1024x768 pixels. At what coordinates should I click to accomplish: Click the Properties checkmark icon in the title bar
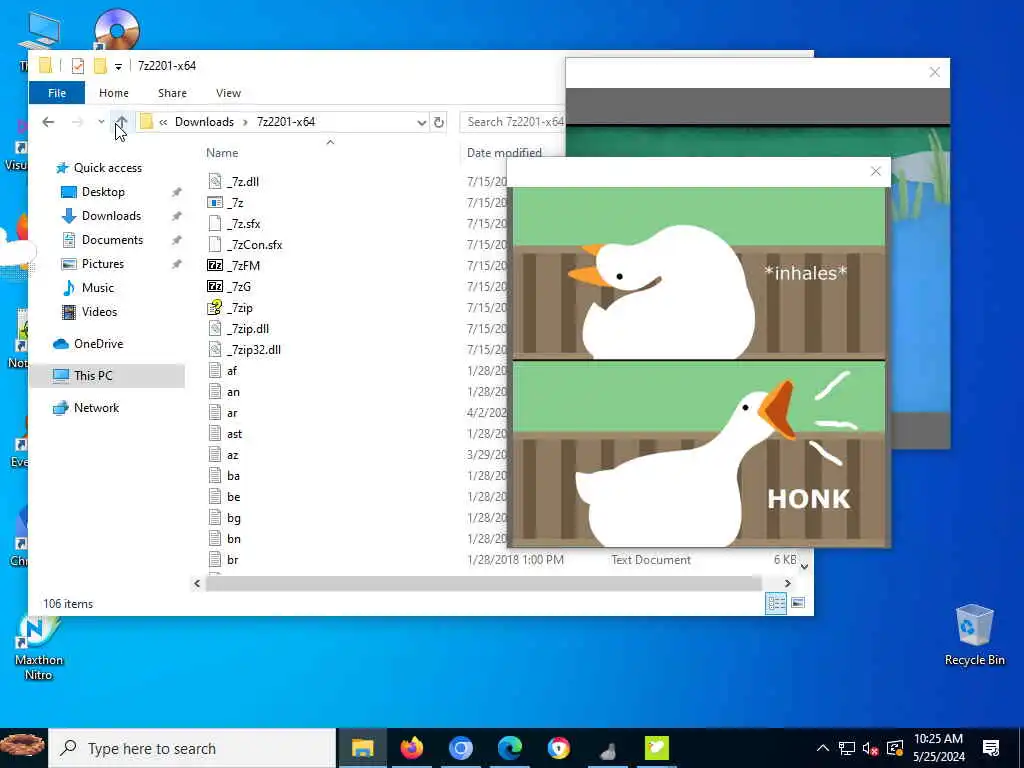point(78,66)
